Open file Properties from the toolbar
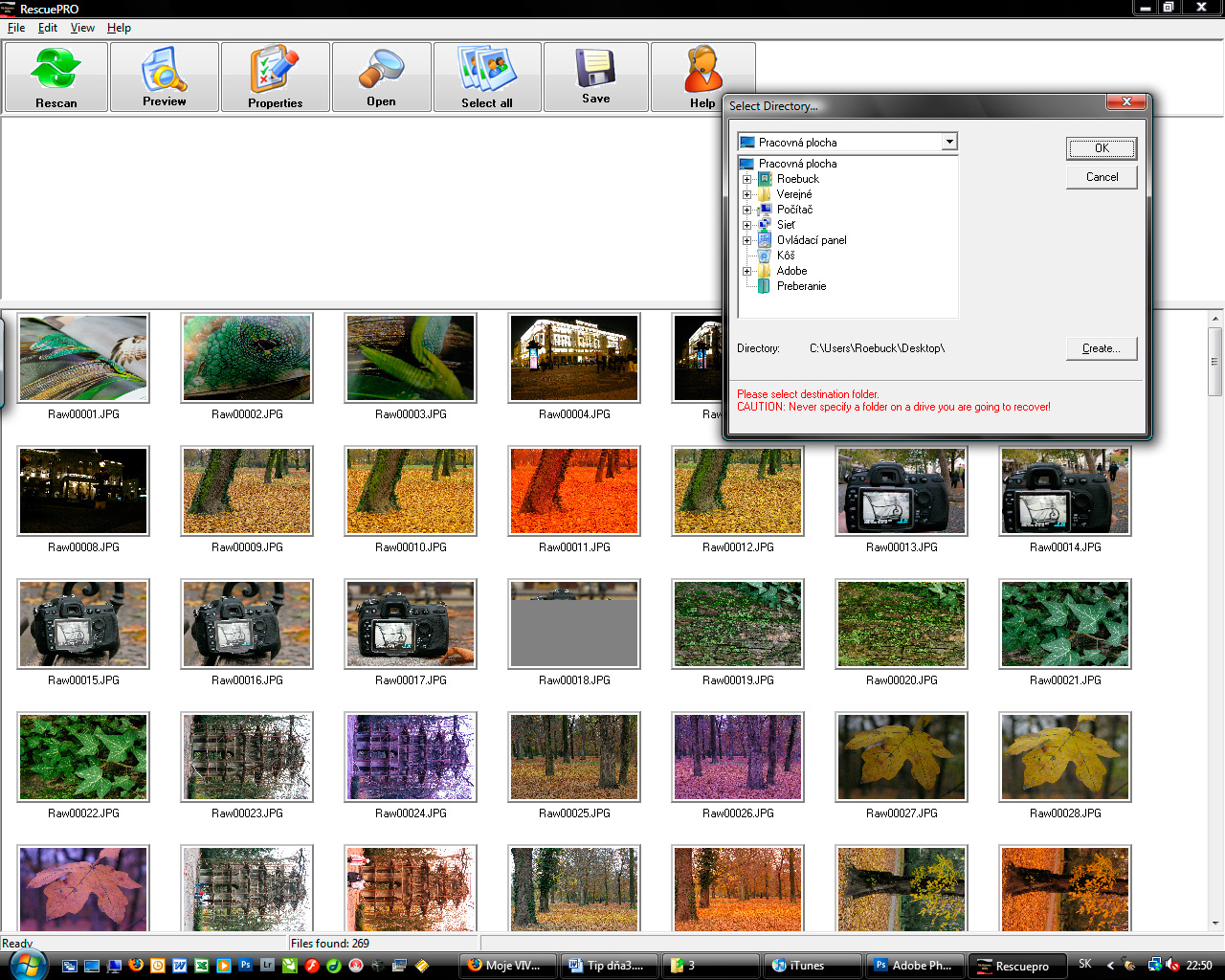This screenshot has height=980, width=1225. point(275,77)
